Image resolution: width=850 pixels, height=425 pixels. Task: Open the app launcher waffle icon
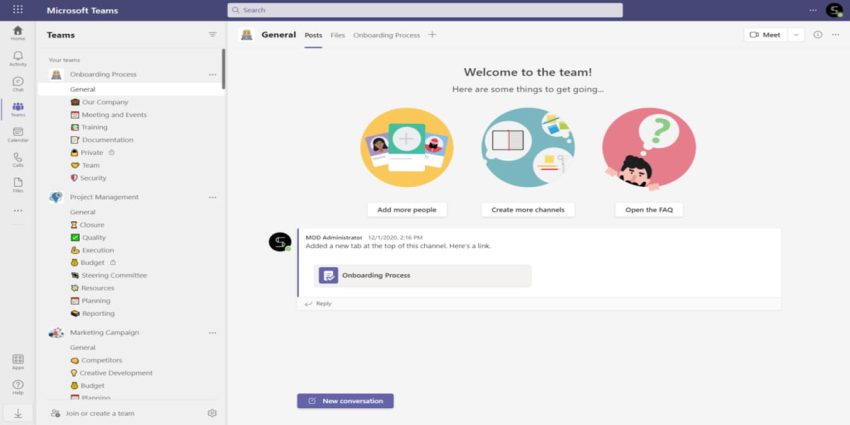pos(18,10)
